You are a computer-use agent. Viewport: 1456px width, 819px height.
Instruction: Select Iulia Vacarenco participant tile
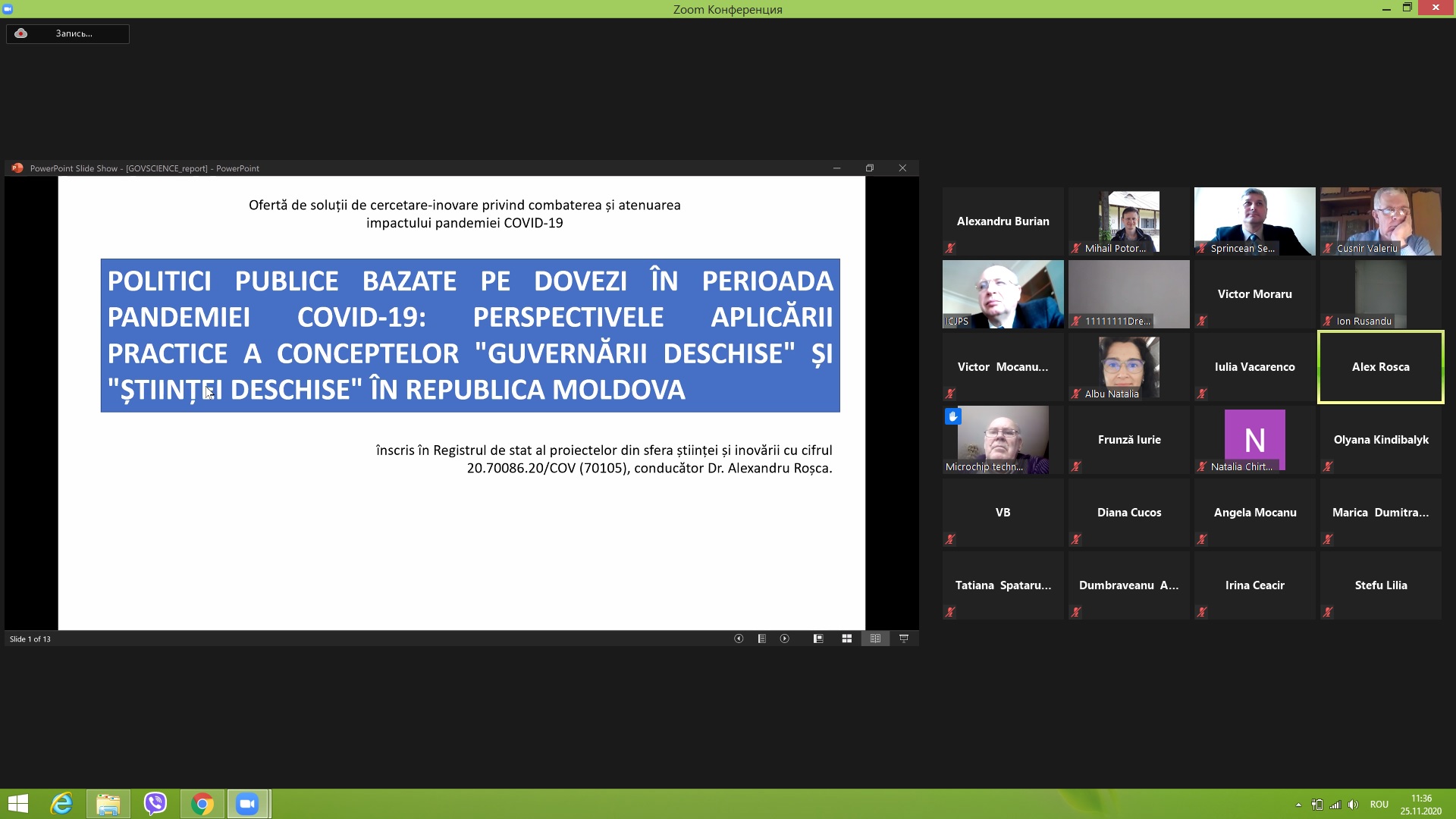tap(1254, 367)
